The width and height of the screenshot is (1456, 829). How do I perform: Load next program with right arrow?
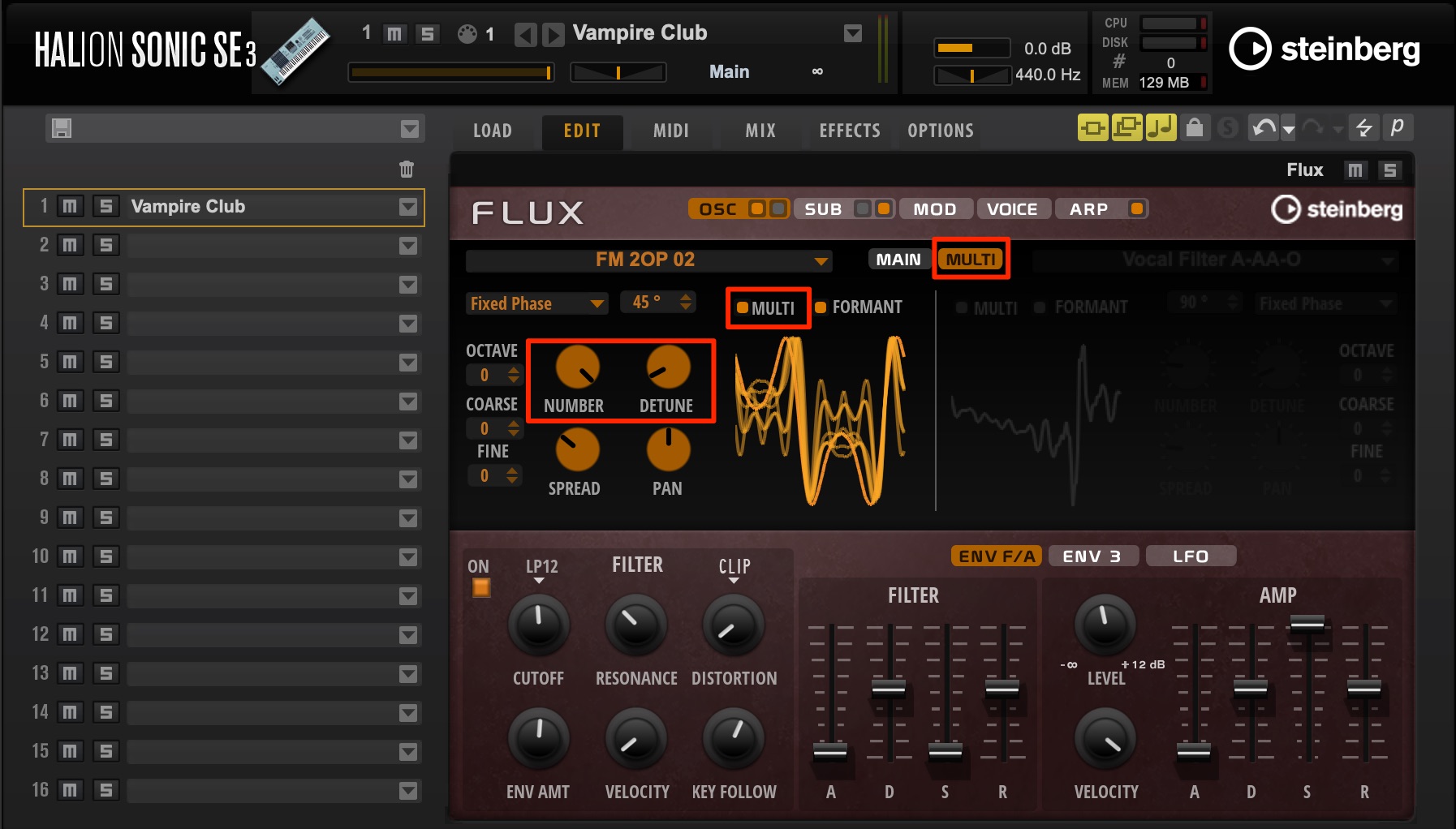pos(554,35)
